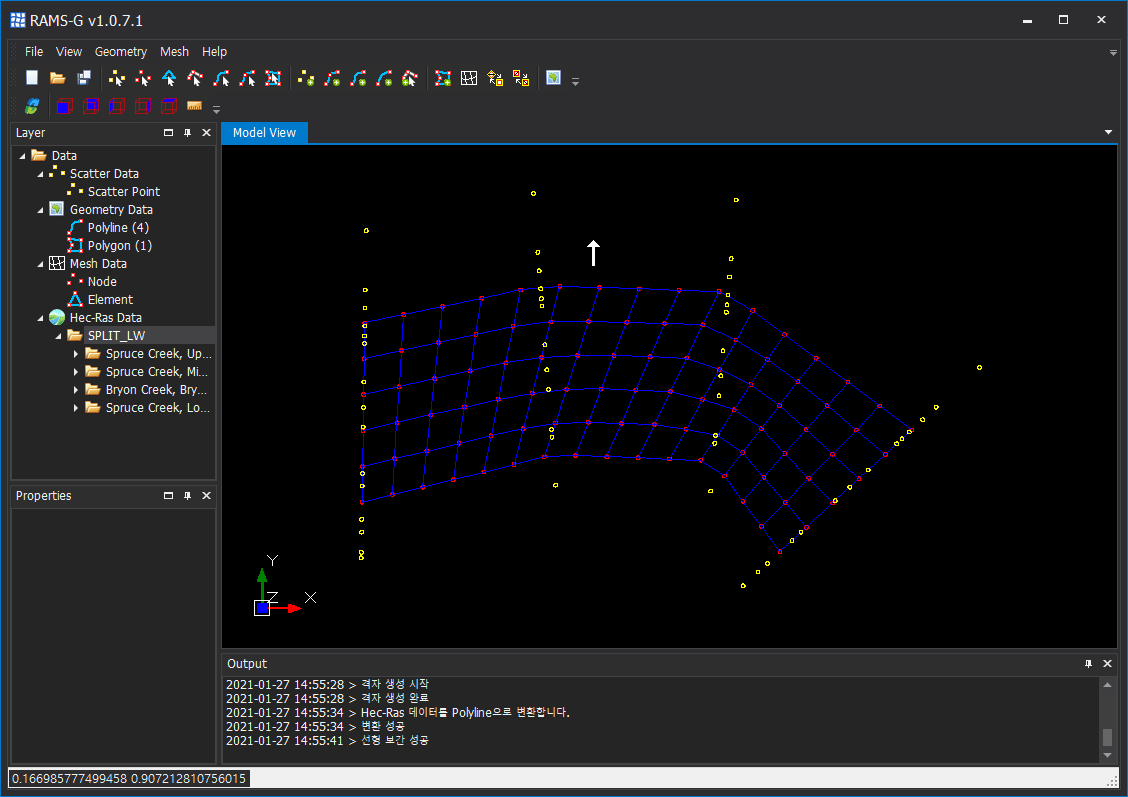
Task: Click the yellow squares conversion icon
Action: [x=521, y=78]
